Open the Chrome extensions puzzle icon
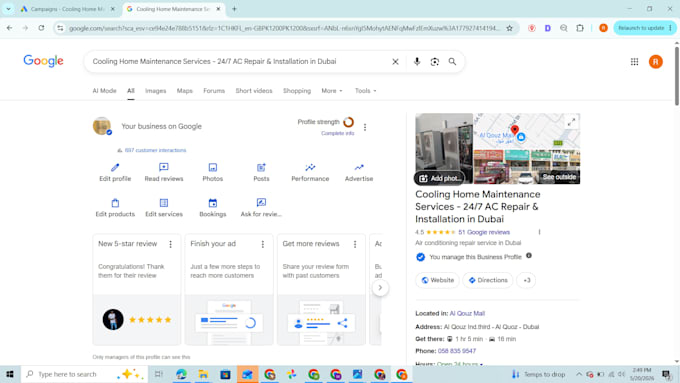 tap(580, 28)
